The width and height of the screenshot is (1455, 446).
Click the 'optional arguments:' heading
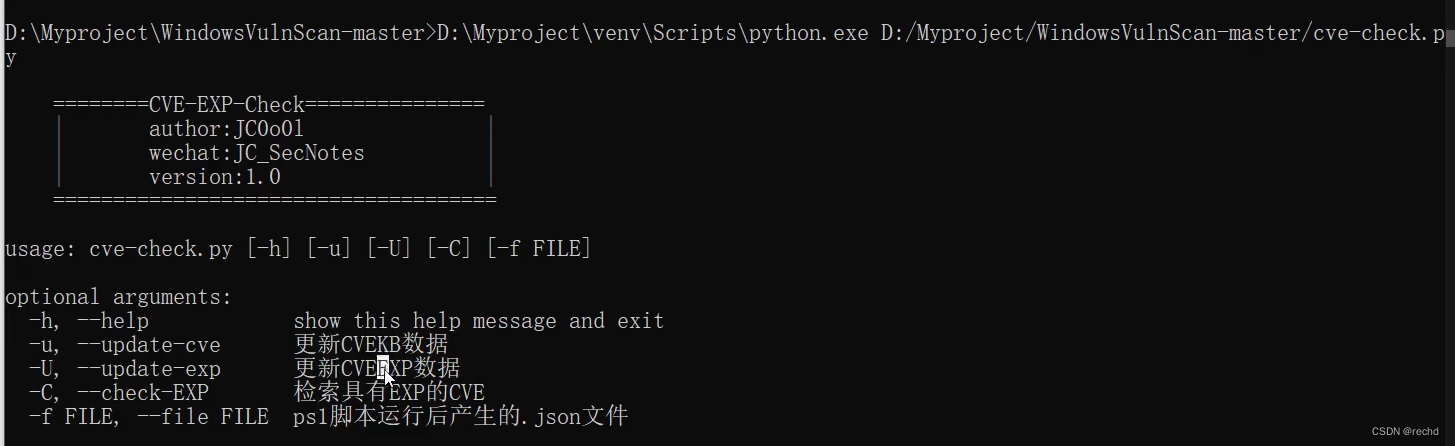[118, 297]
